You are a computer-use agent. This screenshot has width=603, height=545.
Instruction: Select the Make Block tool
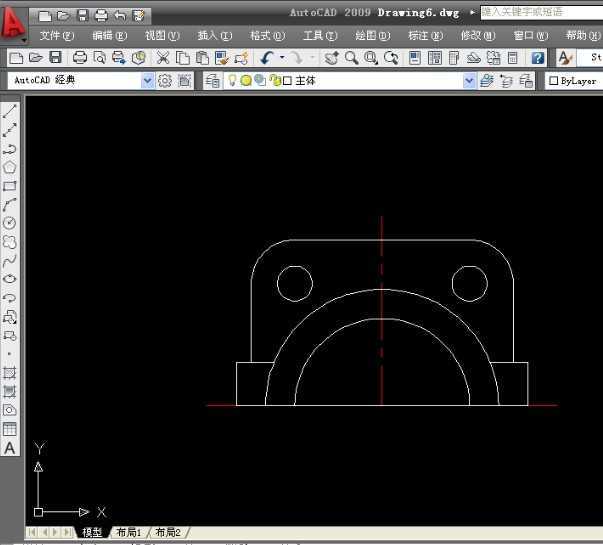[10, 336]
